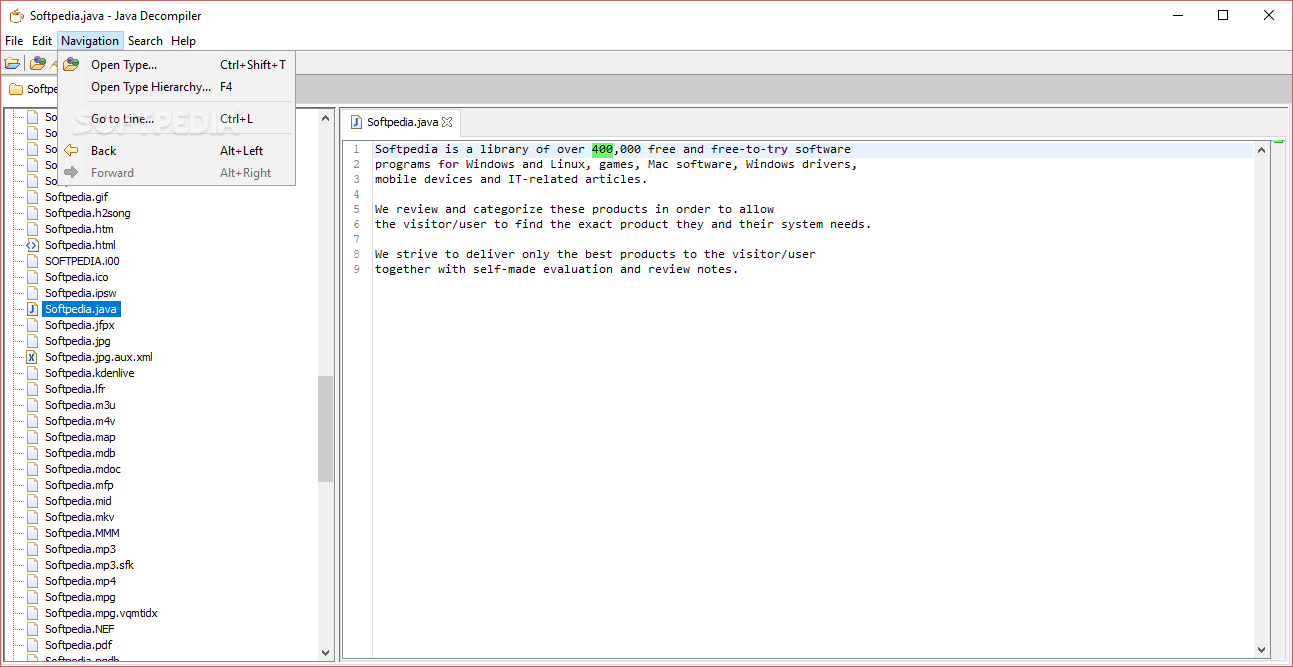Open the Search menu
The width and height of the screenshot is (1293, 667).
click(x=145, y=41)
